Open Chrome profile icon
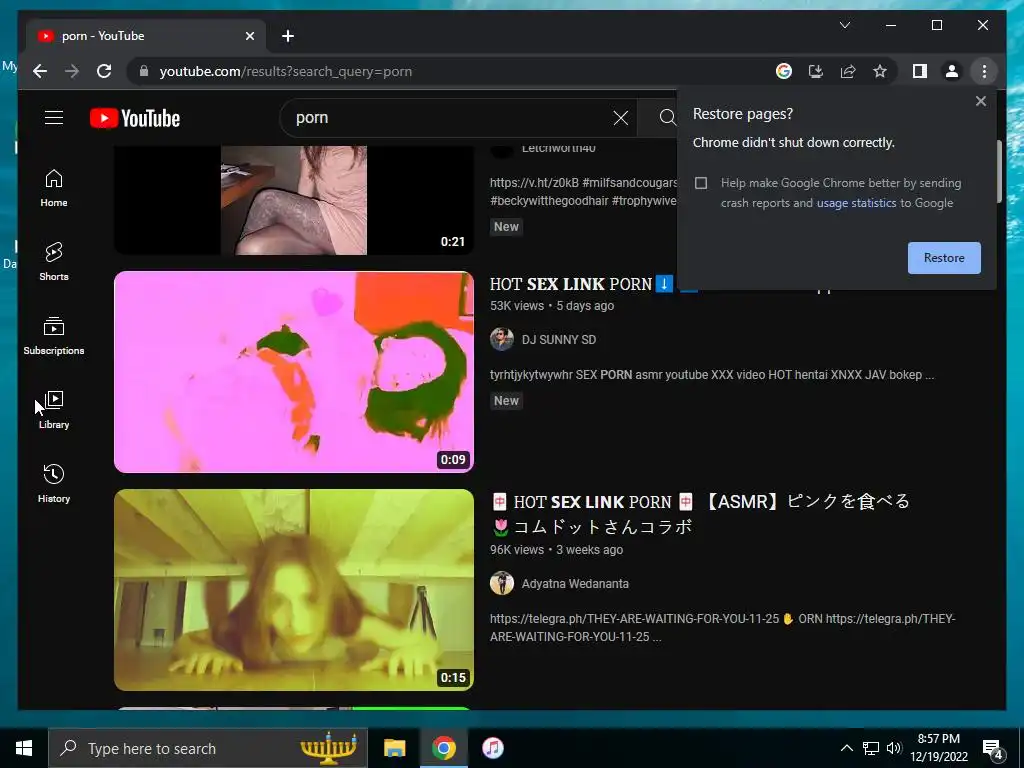Screen dimensions: 1024x768 [952, 71]
